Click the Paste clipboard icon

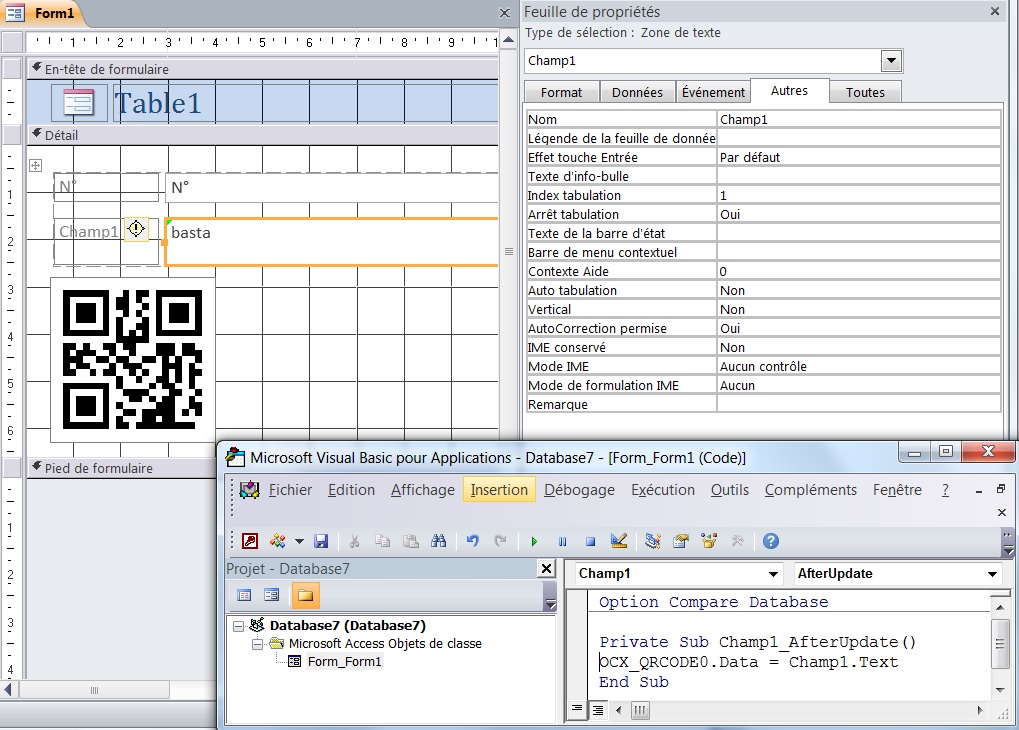tap(411, 541)
